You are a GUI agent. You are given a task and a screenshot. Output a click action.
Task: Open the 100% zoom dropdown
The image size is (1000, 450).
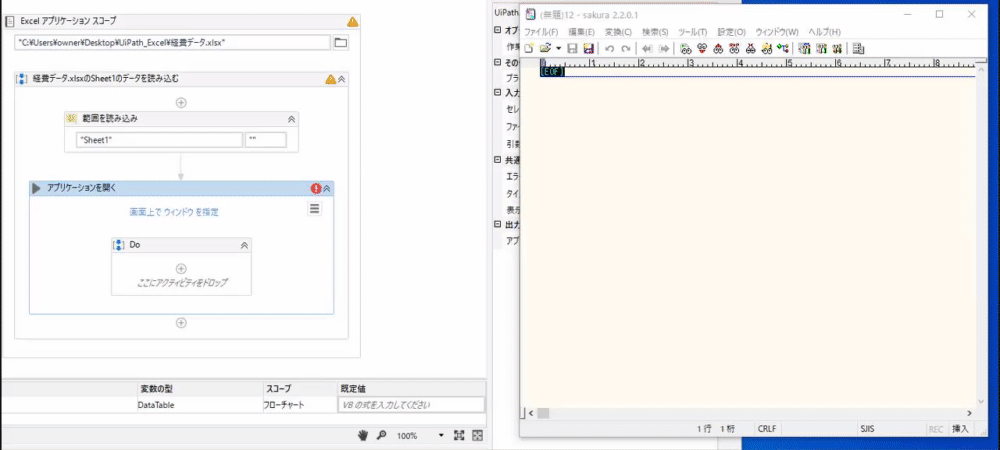(x=441, y=436)
